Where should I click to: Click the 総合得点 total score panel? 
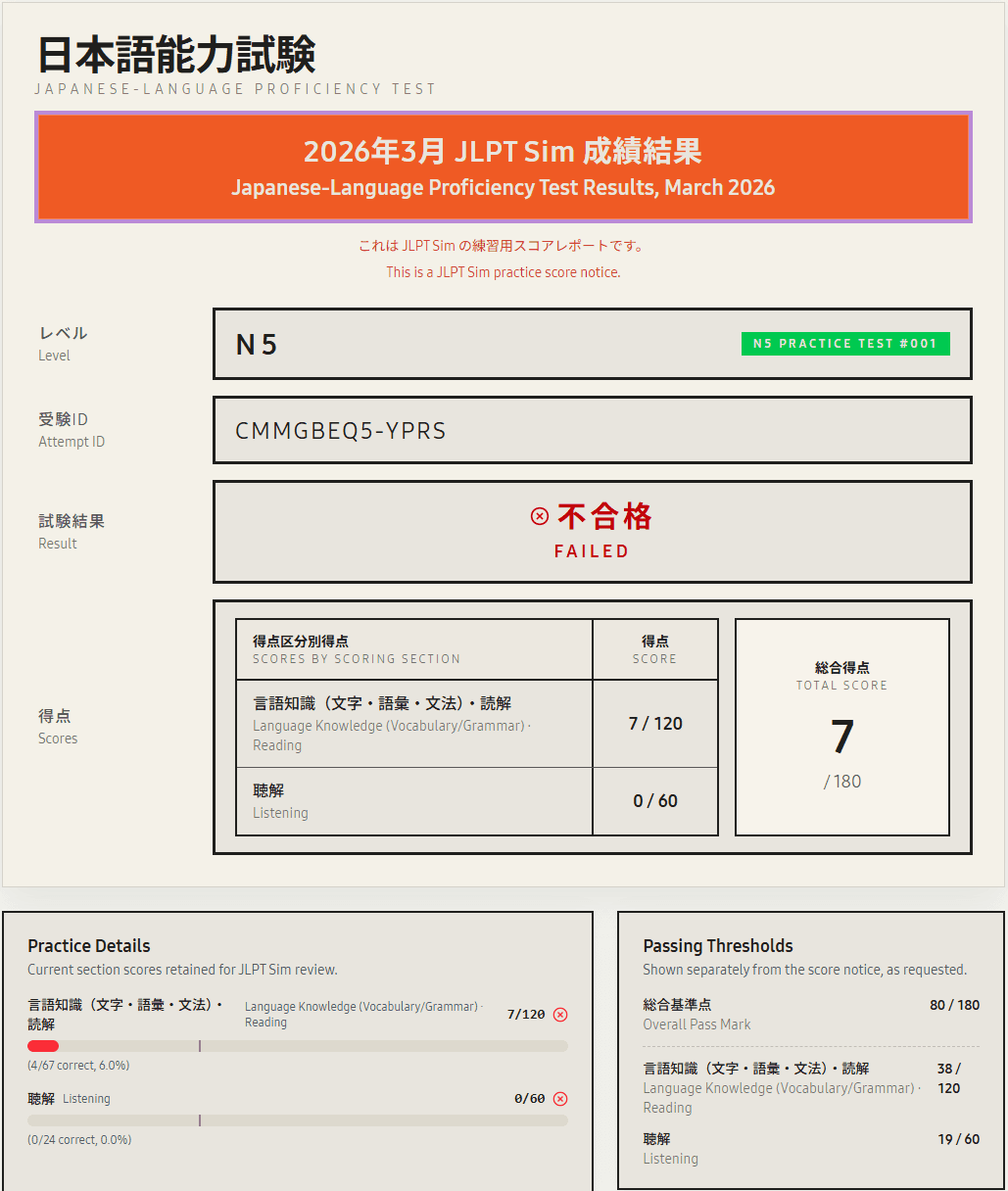coord(841,727)
